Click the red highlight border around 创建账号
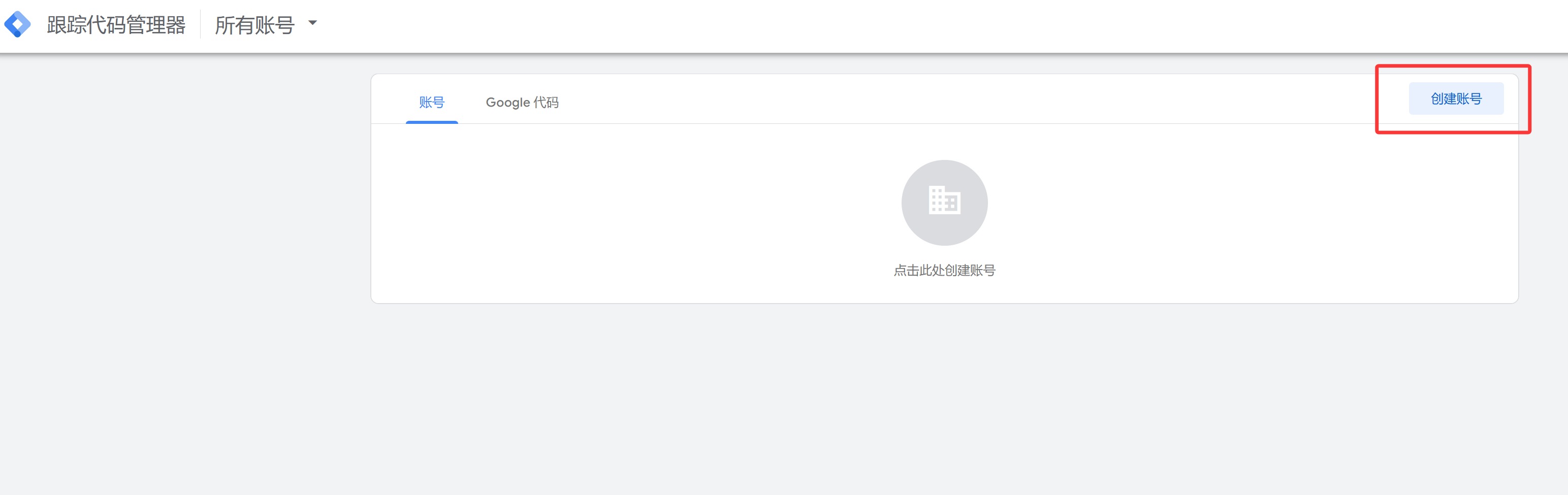 [1453, 65]
